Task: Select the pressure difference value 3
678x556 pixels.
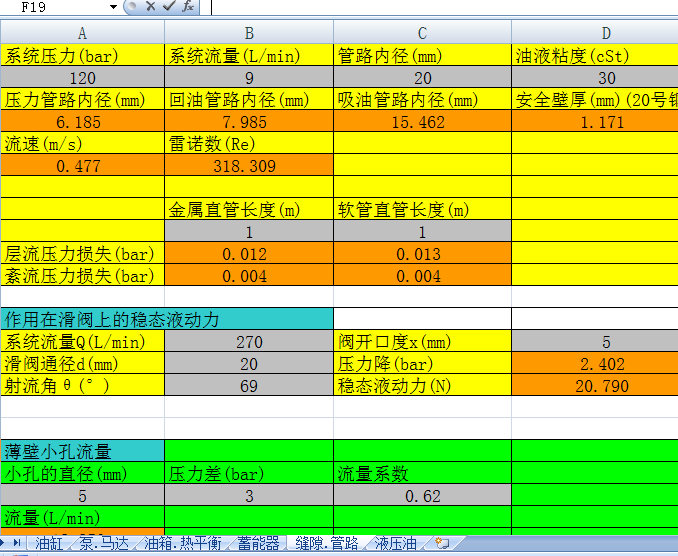Action: coord(249,495)
